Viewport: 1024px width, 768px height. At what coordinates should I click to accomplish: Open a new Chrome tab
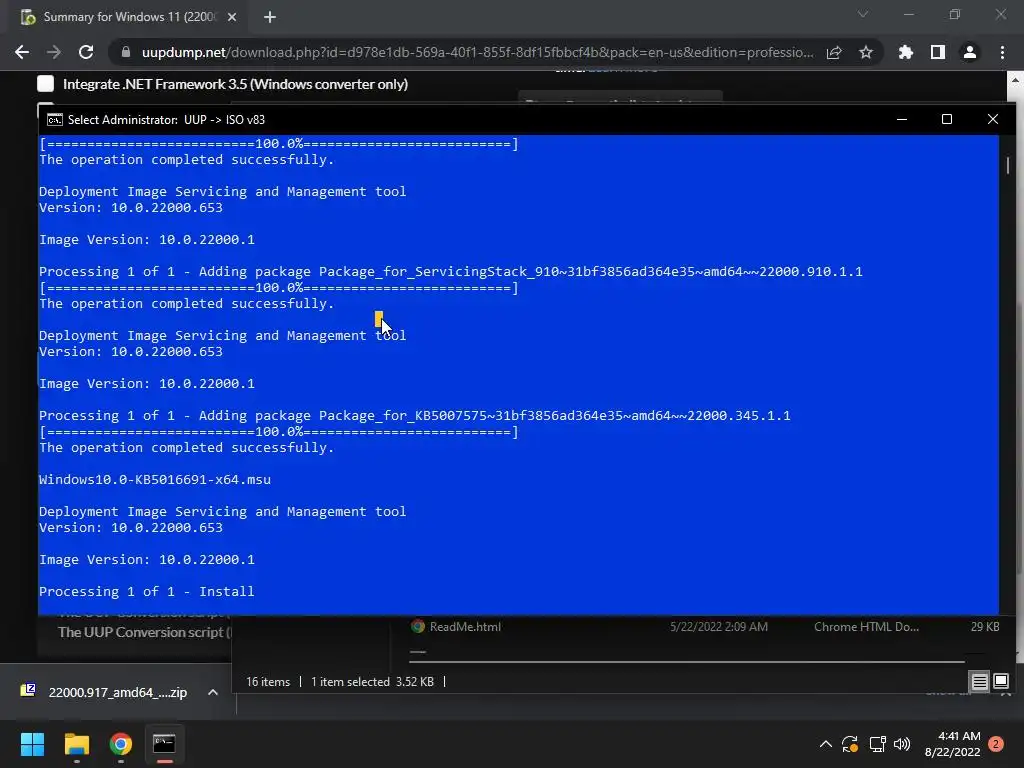click(x=270, y=17)
